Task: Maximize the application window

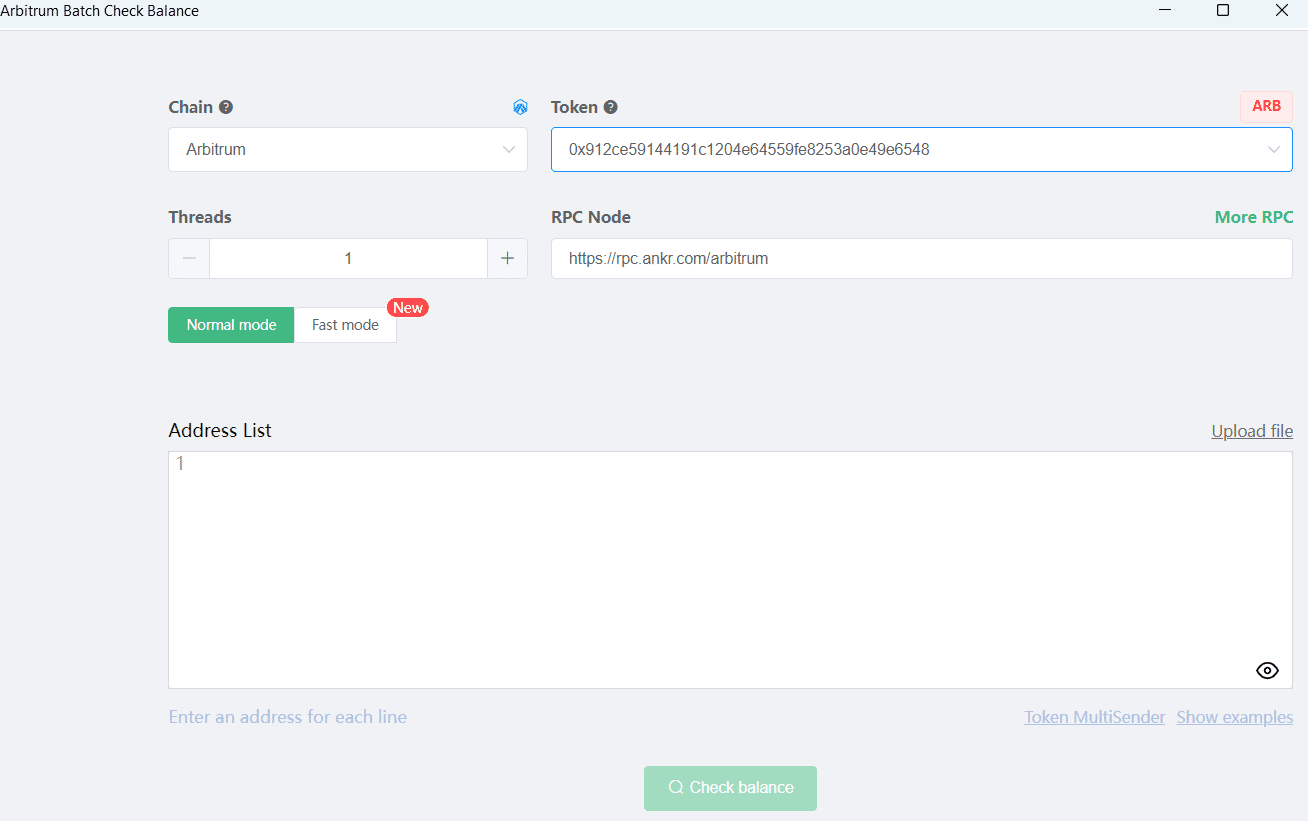Action: point(1222,10)
